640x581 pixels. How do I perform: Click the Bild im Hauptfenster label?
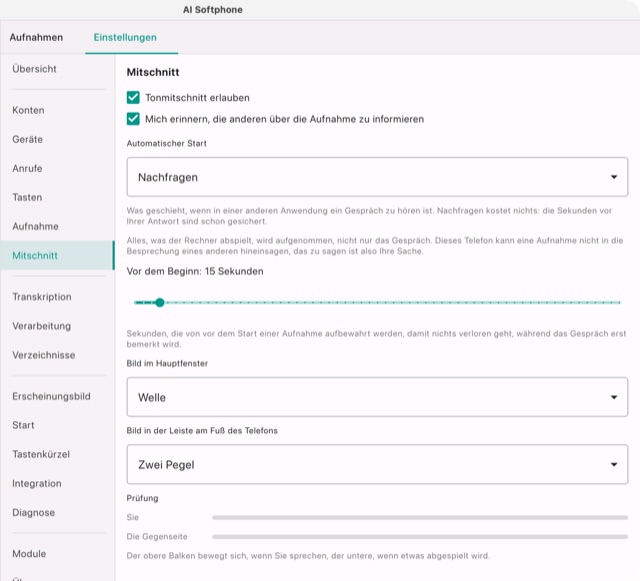pyautogui.click(x=167, y=363)
